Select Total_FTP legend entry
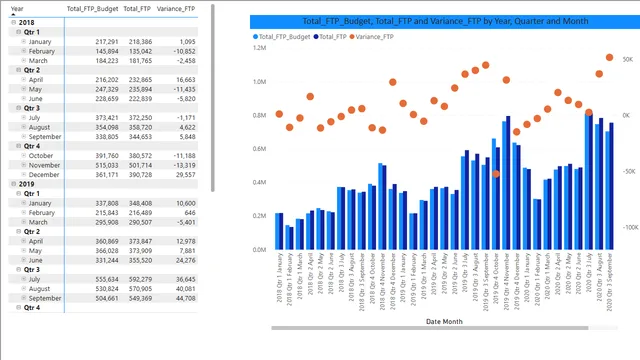This screenshot has width=640, height=360. pos(330,37)
